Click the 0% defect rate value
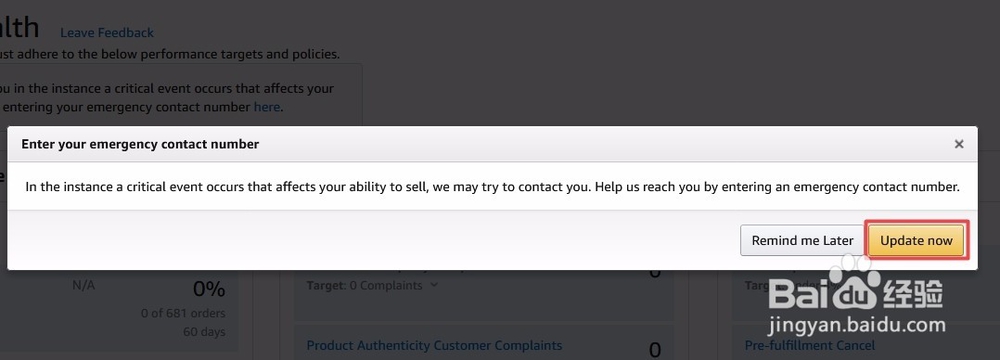Viewport: 1000px width, 360px height. pyautogui.click(x=209, y=289)
